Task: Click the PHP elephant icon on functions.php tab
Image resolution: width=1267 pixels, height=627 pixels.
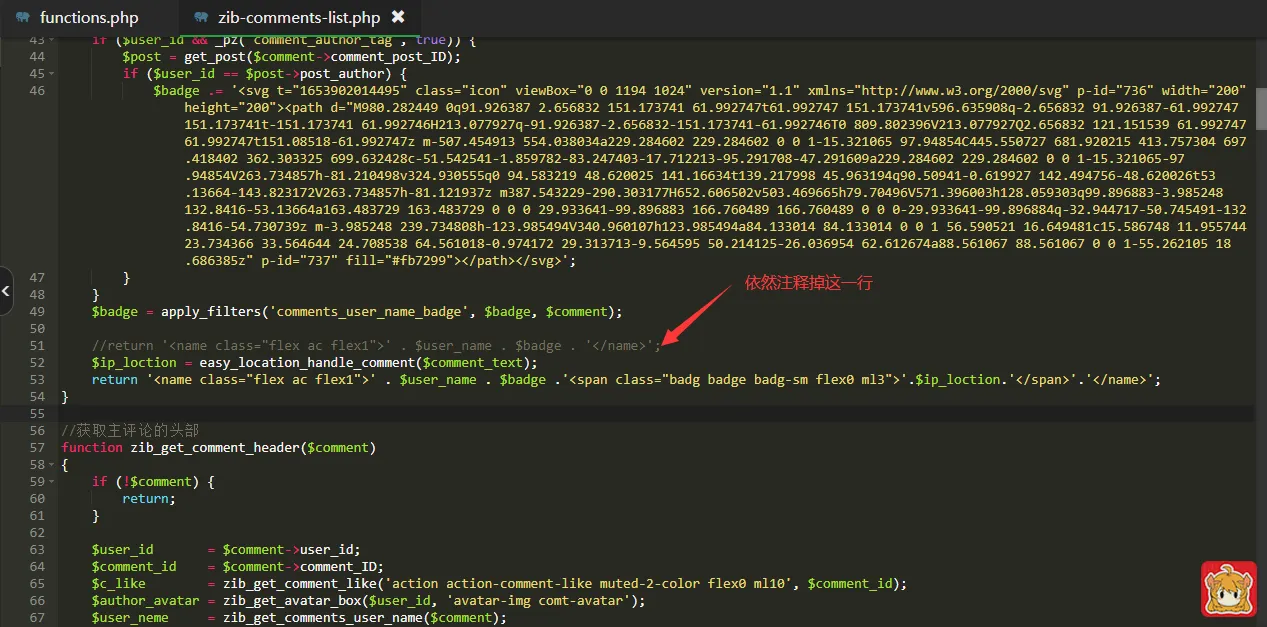Action: pyautogui.click(x=23, y=18)
